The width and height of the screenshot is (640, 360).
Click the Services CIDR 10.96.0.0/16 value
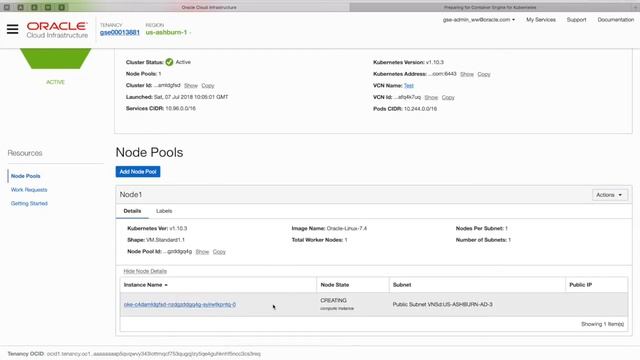pos(180,109)
